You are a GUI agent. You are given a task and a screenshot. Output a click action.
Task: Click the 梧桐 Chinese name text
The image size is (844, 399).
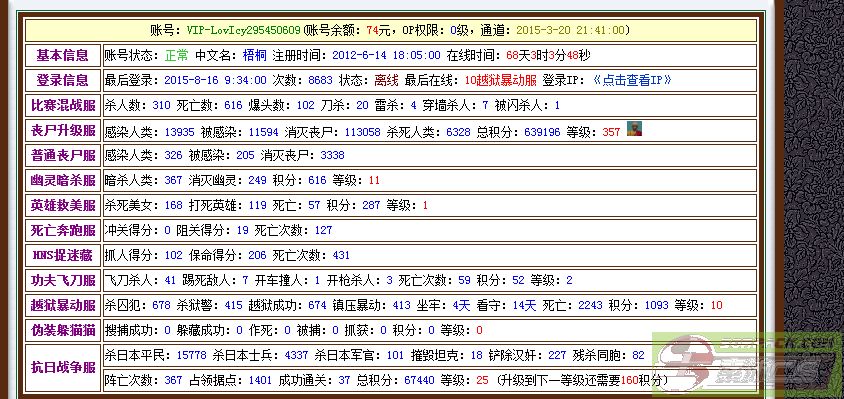click(x=255, y=55)
